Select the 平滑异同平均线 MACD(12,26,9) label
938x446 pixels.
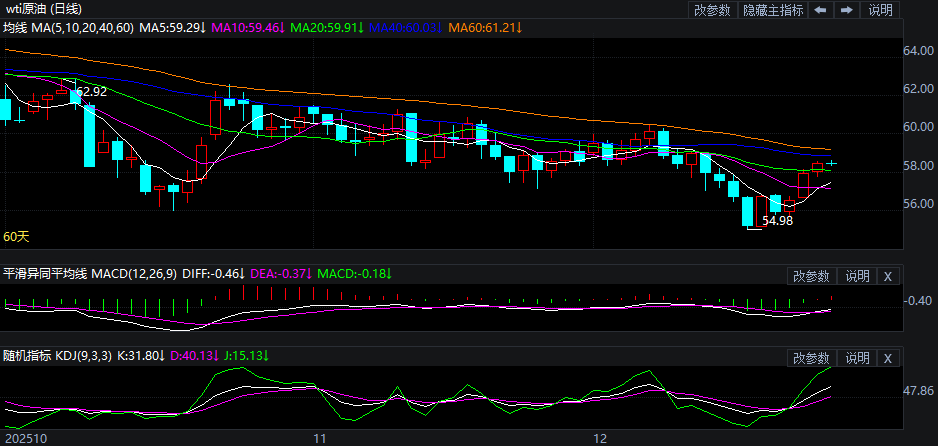pos(91,273)
